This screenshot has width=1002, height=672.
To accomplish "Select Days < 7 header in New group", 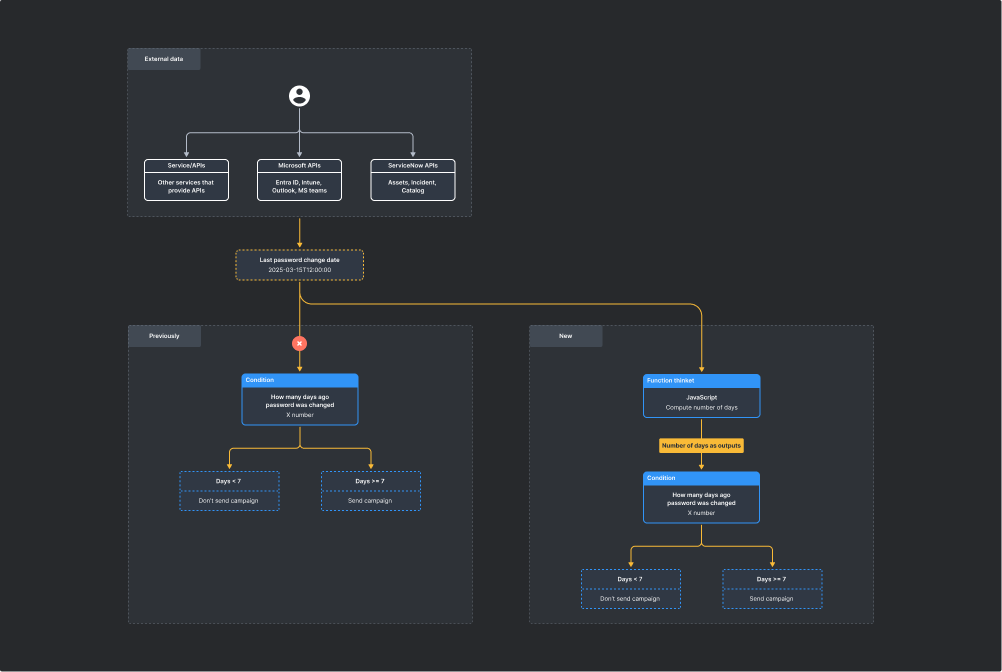I will pos(631,579).
